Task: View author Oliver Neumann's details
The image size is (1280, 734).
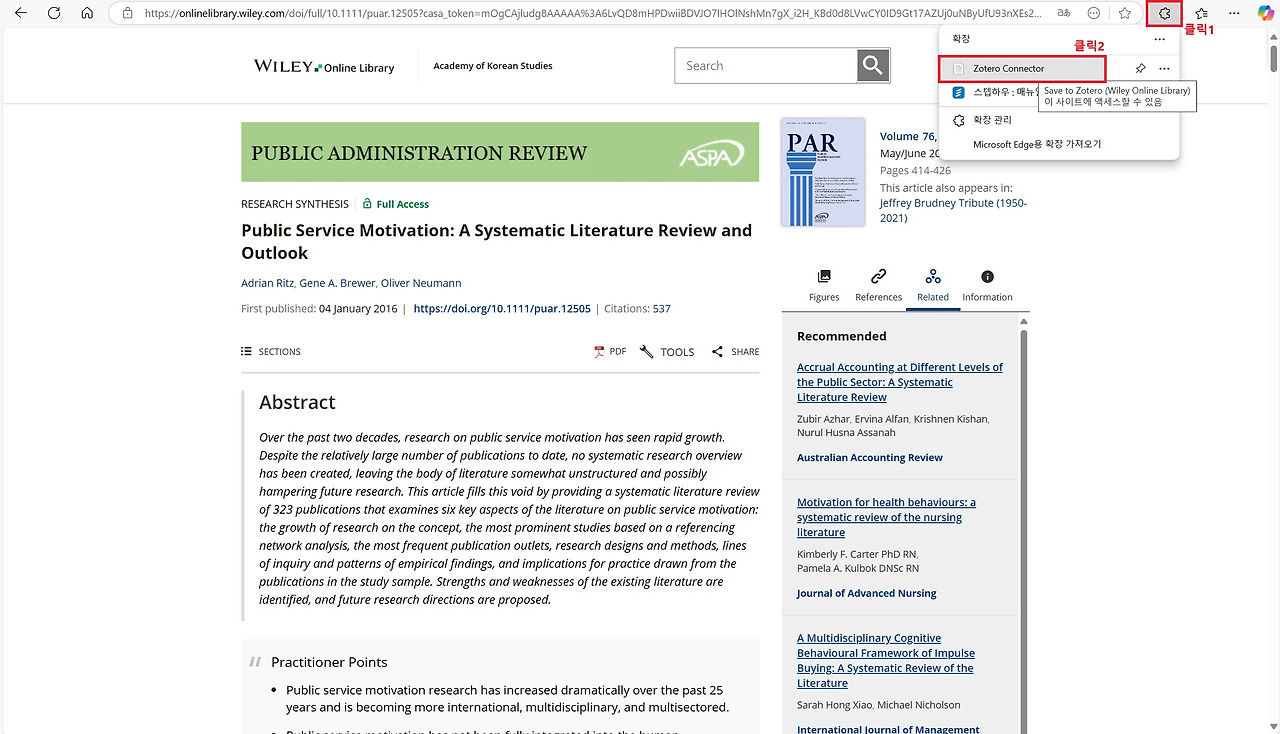Action: tap(421, 283)
